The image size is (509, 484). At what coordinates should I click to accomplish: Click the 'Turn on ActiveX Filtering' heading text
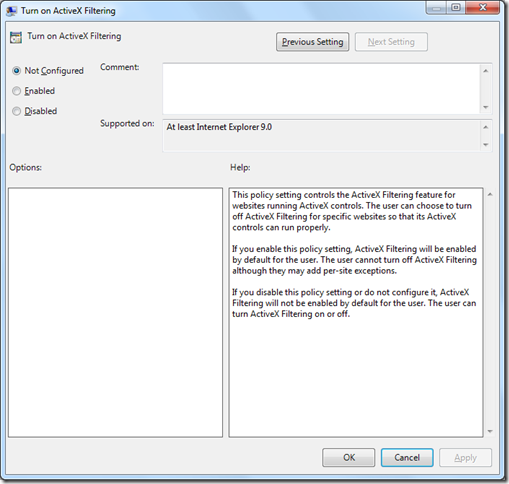(x=74, y=36)
